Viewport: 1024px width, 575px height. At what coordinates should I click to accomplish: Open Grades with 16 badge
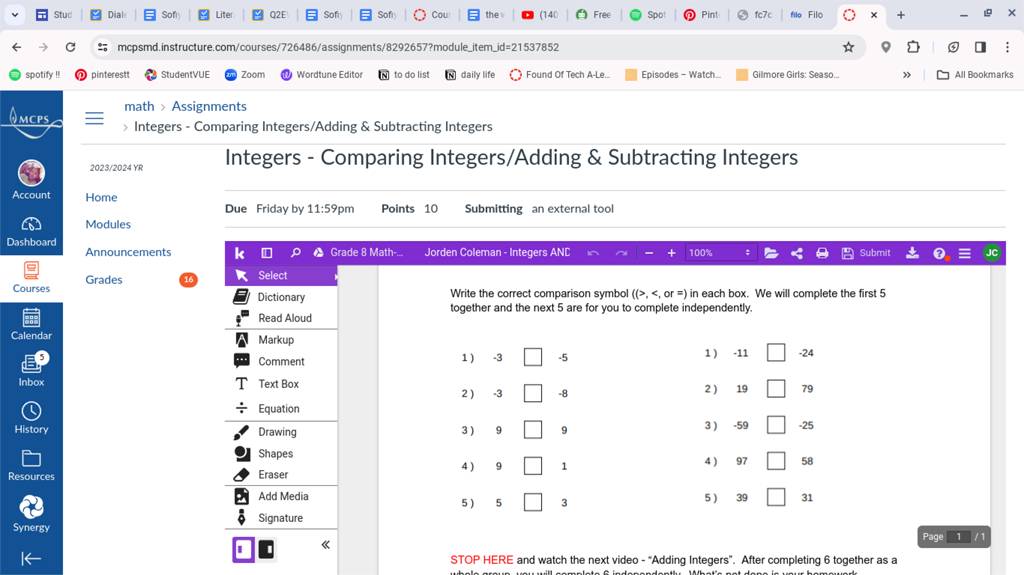(104, 280)
